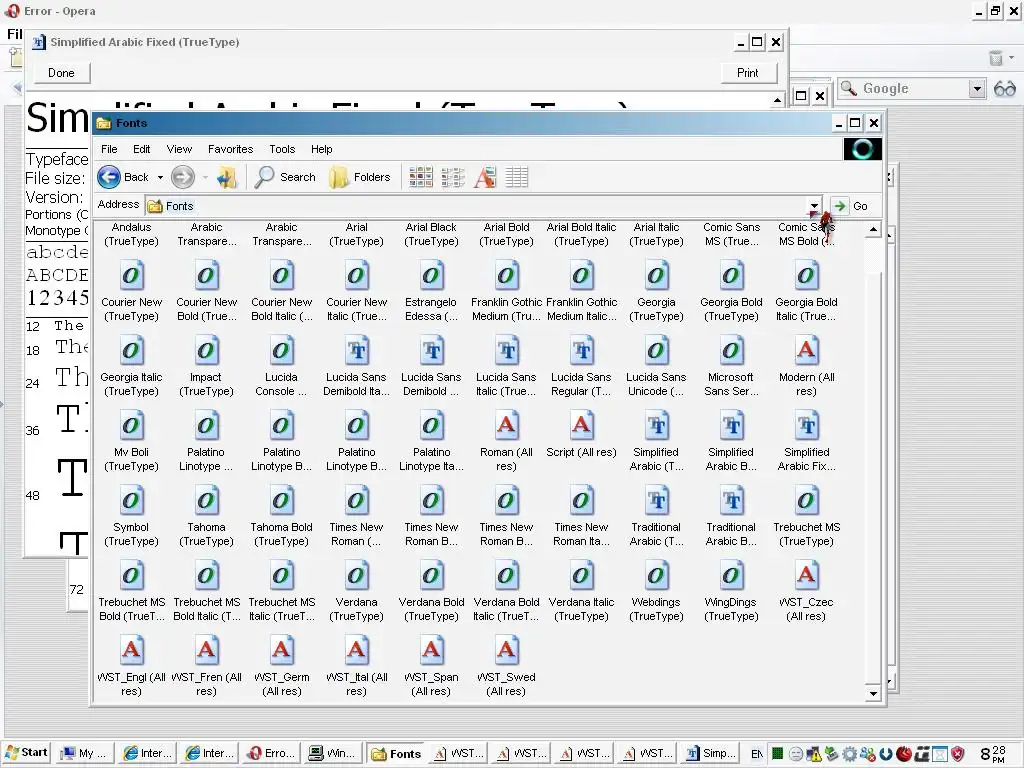Screen dimensions: 1024x768
Task: Click Done in font preview window
Action: pyautogui.click(x=61, y=72)
